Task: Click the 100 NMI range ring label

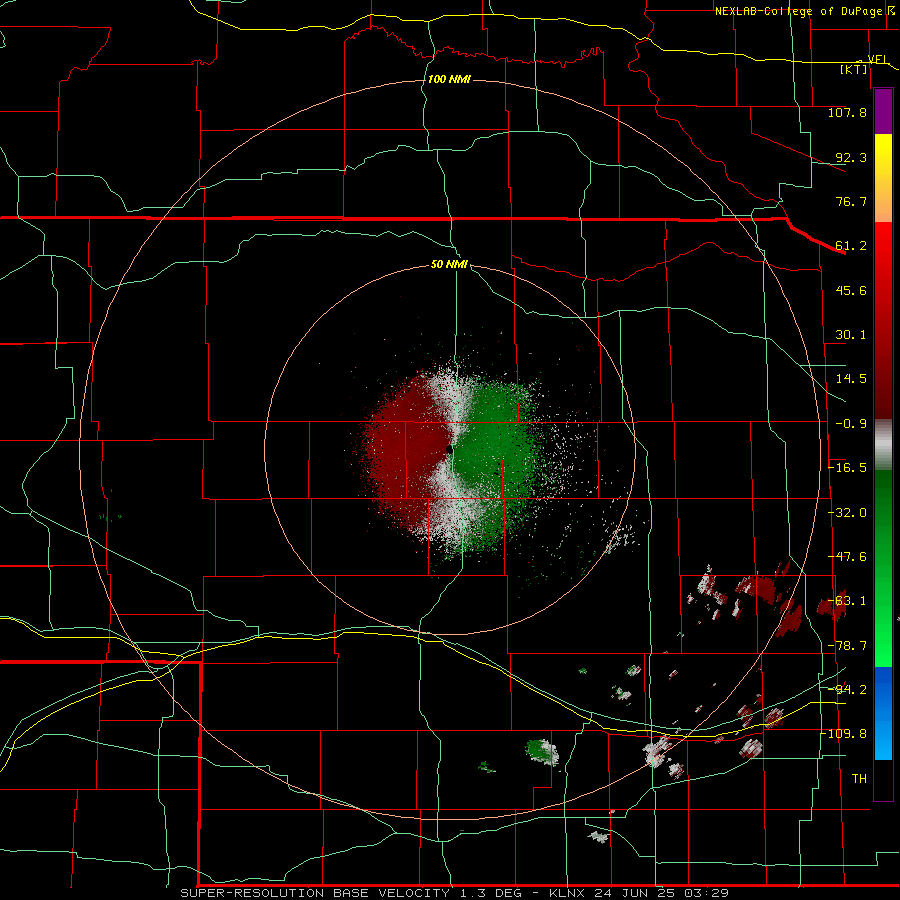Action: tap(449, 79)
